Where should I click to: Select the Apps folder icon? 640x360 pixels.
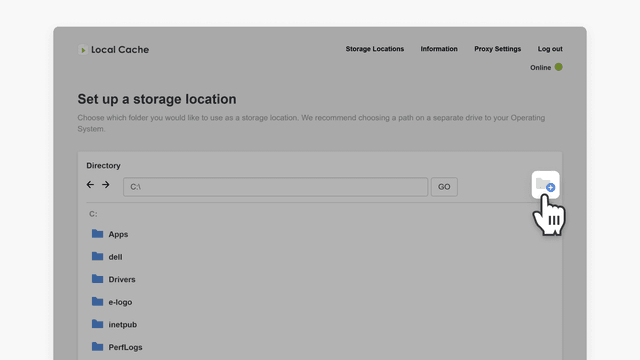point(98,233)
